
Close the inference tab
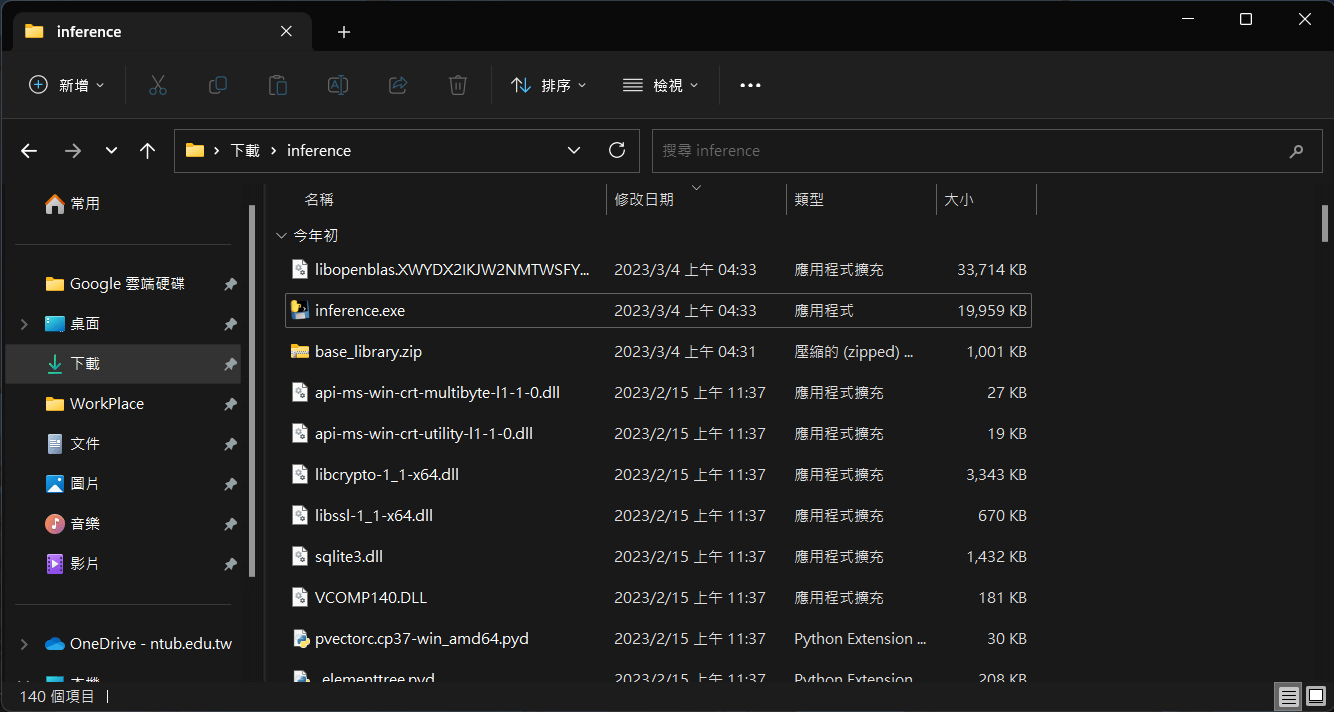pos(286,32)
